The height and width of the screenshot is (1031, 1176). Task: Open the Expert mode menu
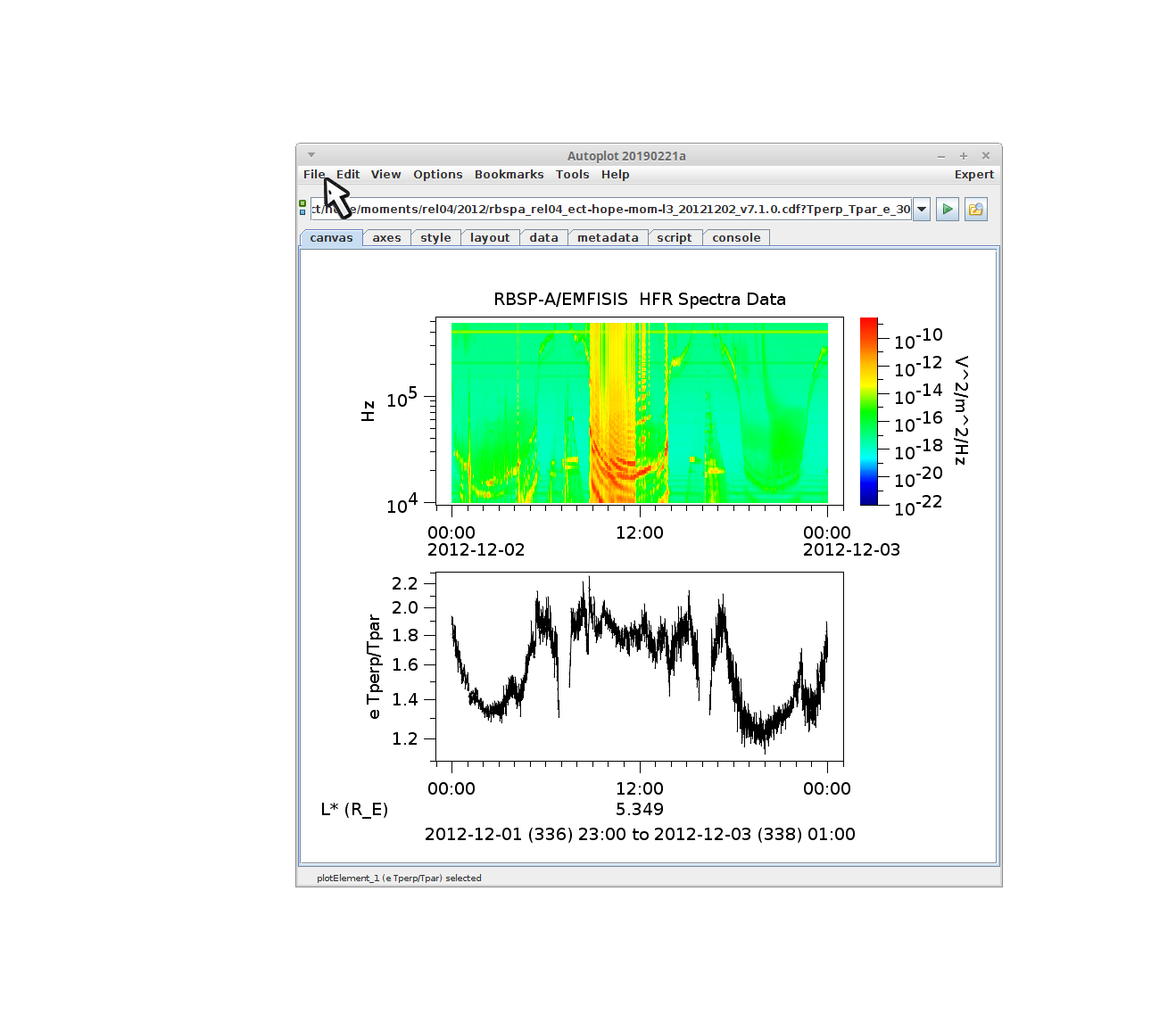click(973, 175)
